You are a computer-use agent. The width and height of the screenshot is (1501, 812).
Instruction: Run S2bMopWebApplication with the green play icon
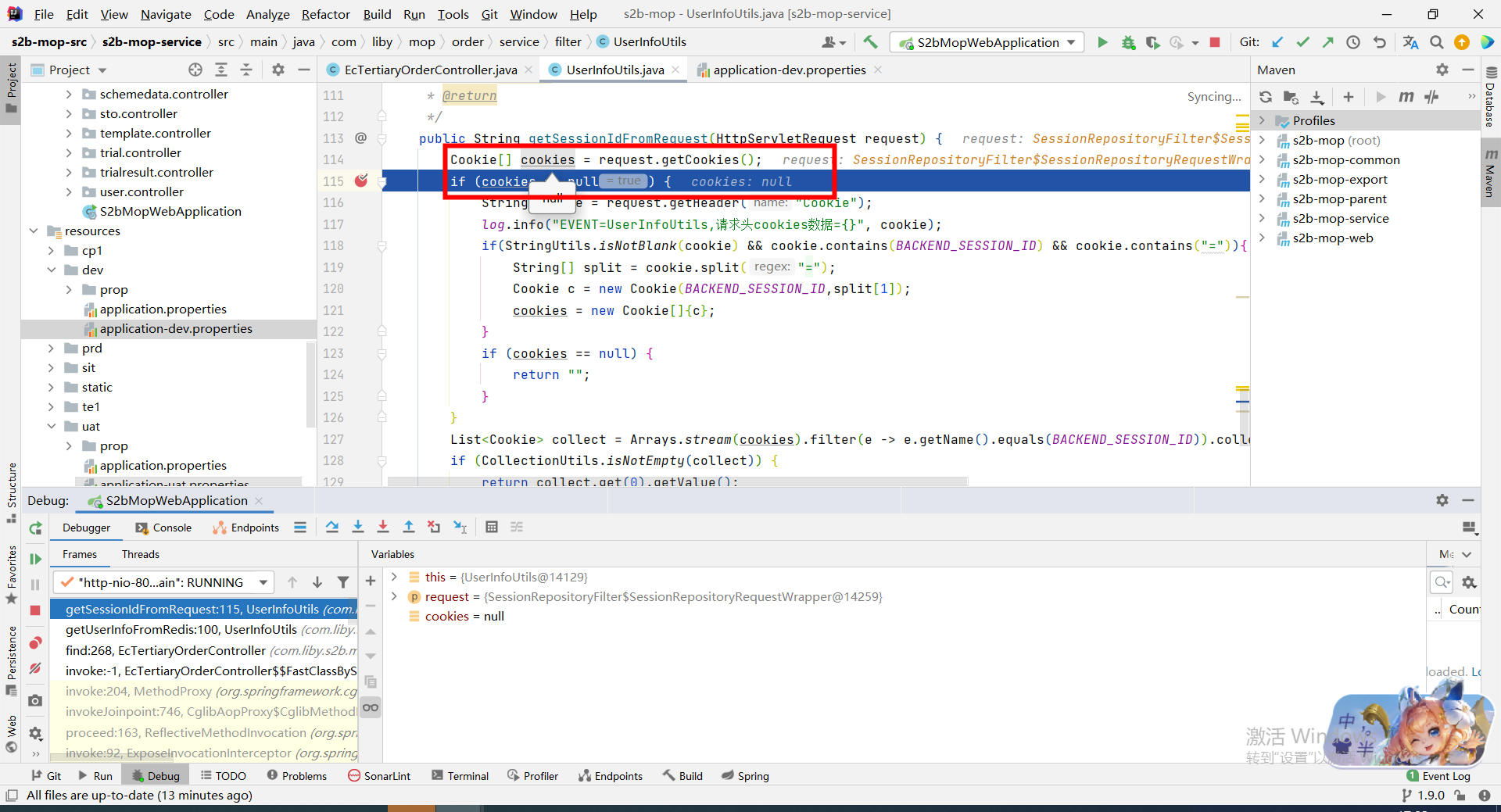(1102, 42)
